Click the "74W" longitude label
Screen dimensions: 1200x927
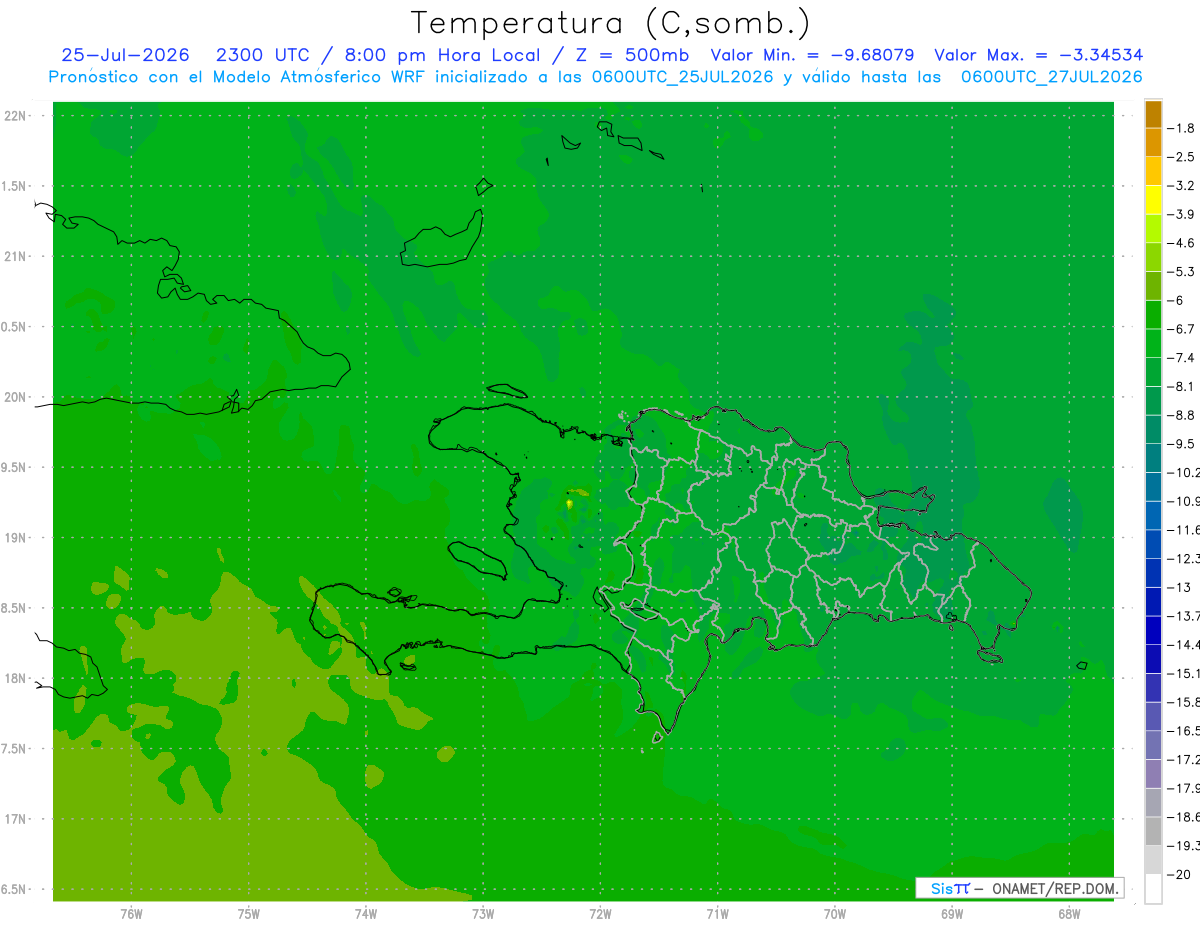[365, 913]
